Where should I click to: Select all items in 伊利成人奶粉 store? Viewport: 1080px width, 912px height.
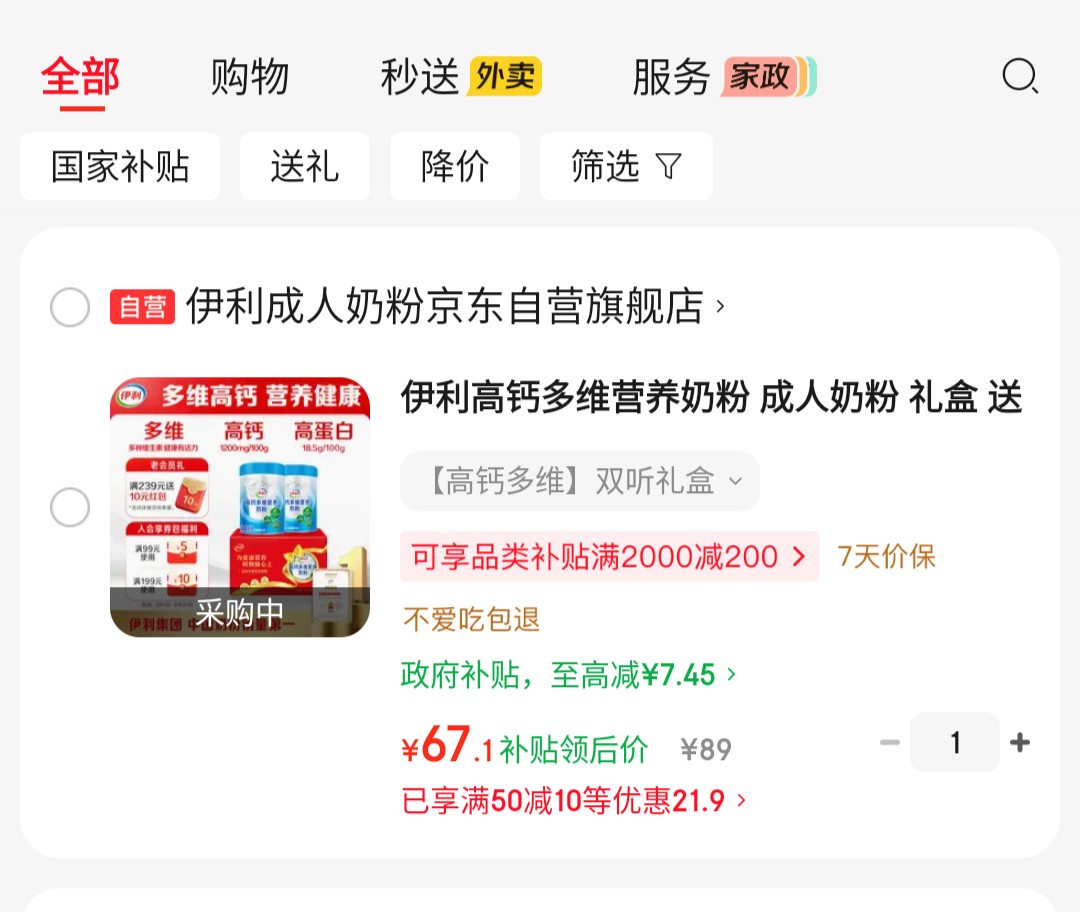coord(70,307)
